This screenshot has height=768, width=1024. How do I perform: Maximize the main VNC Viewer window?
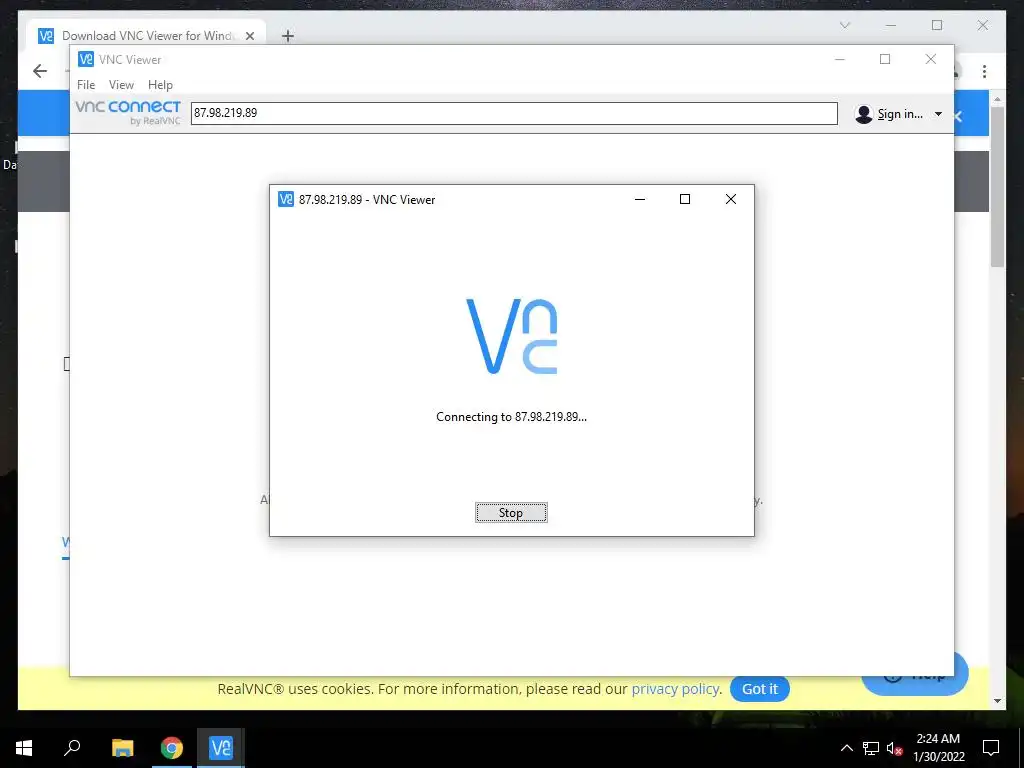click(885, 59)
